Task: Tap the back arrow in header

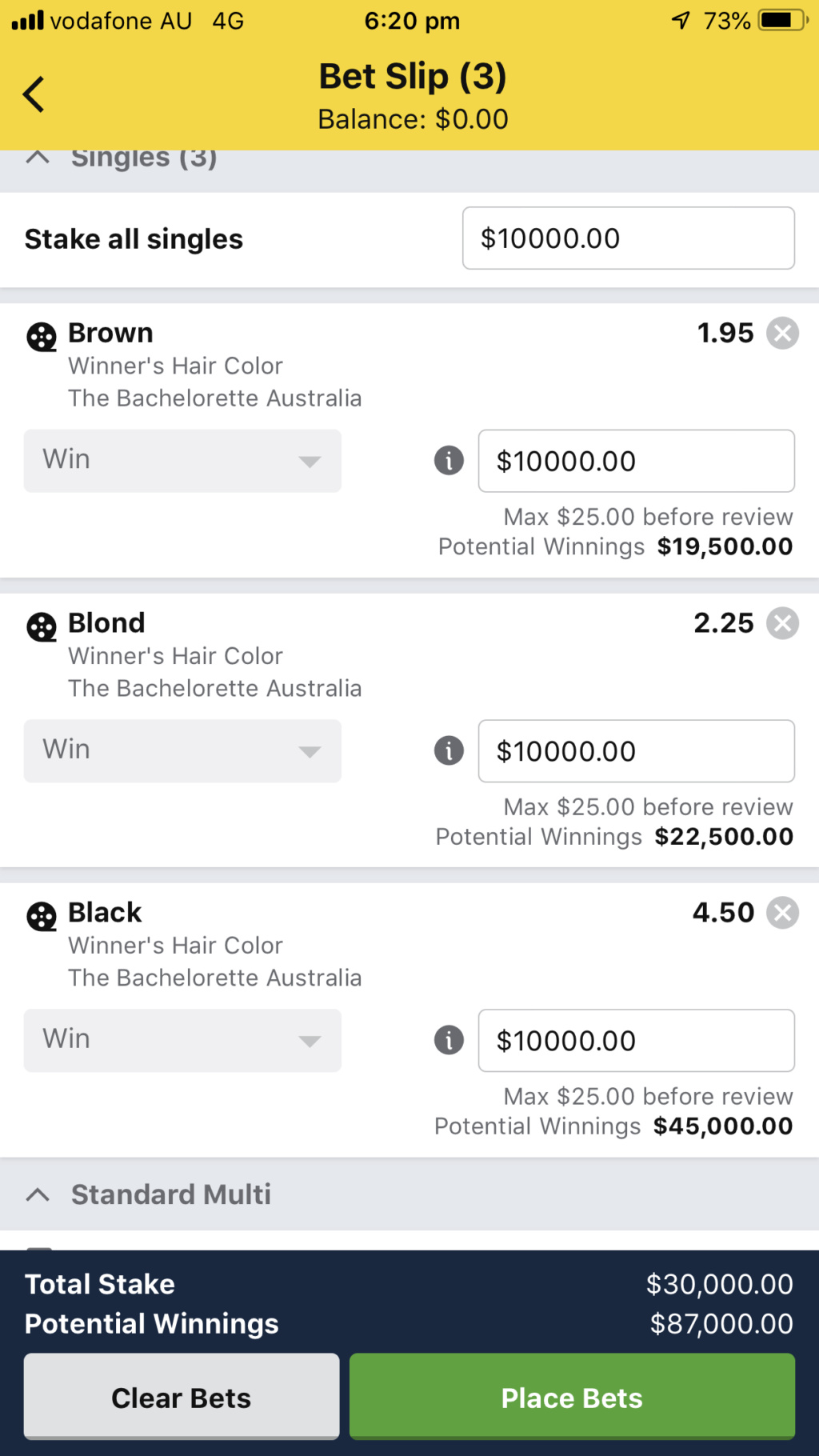Action: (34, 94)
